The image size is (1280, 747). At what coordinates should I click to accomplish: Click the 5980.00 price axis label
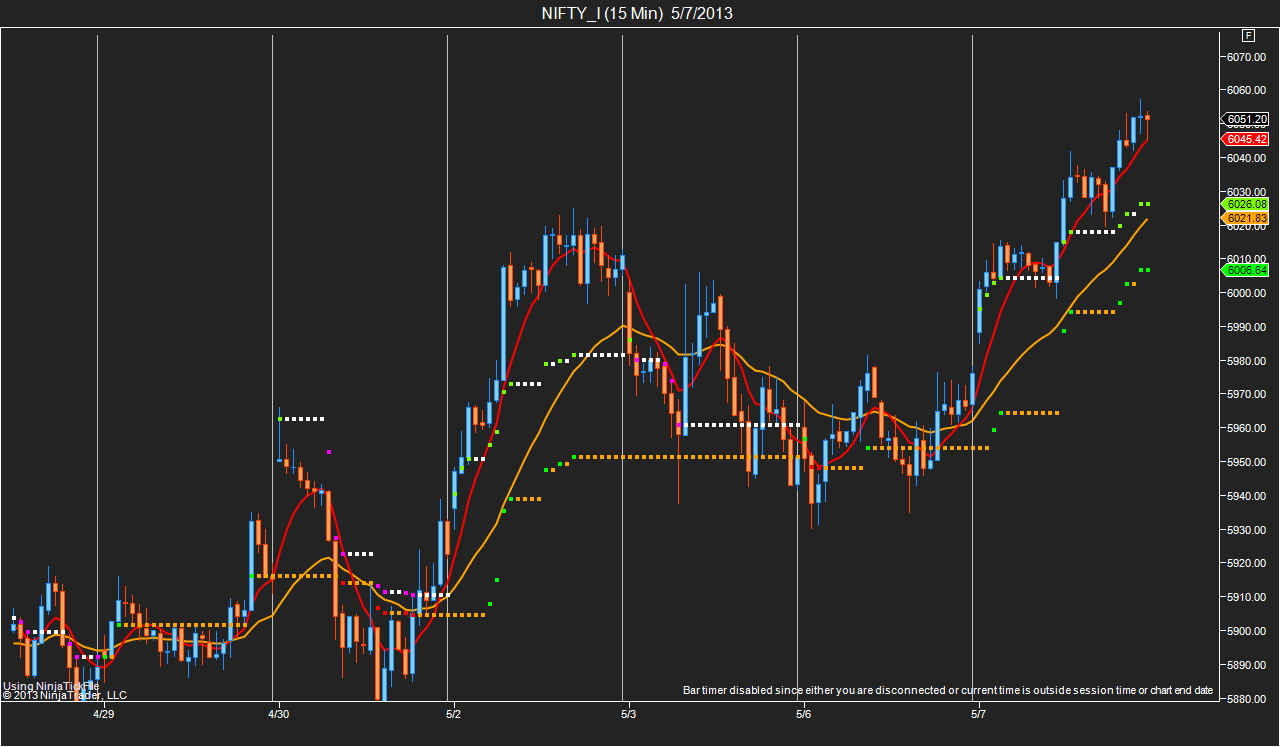coord(1248,361)
